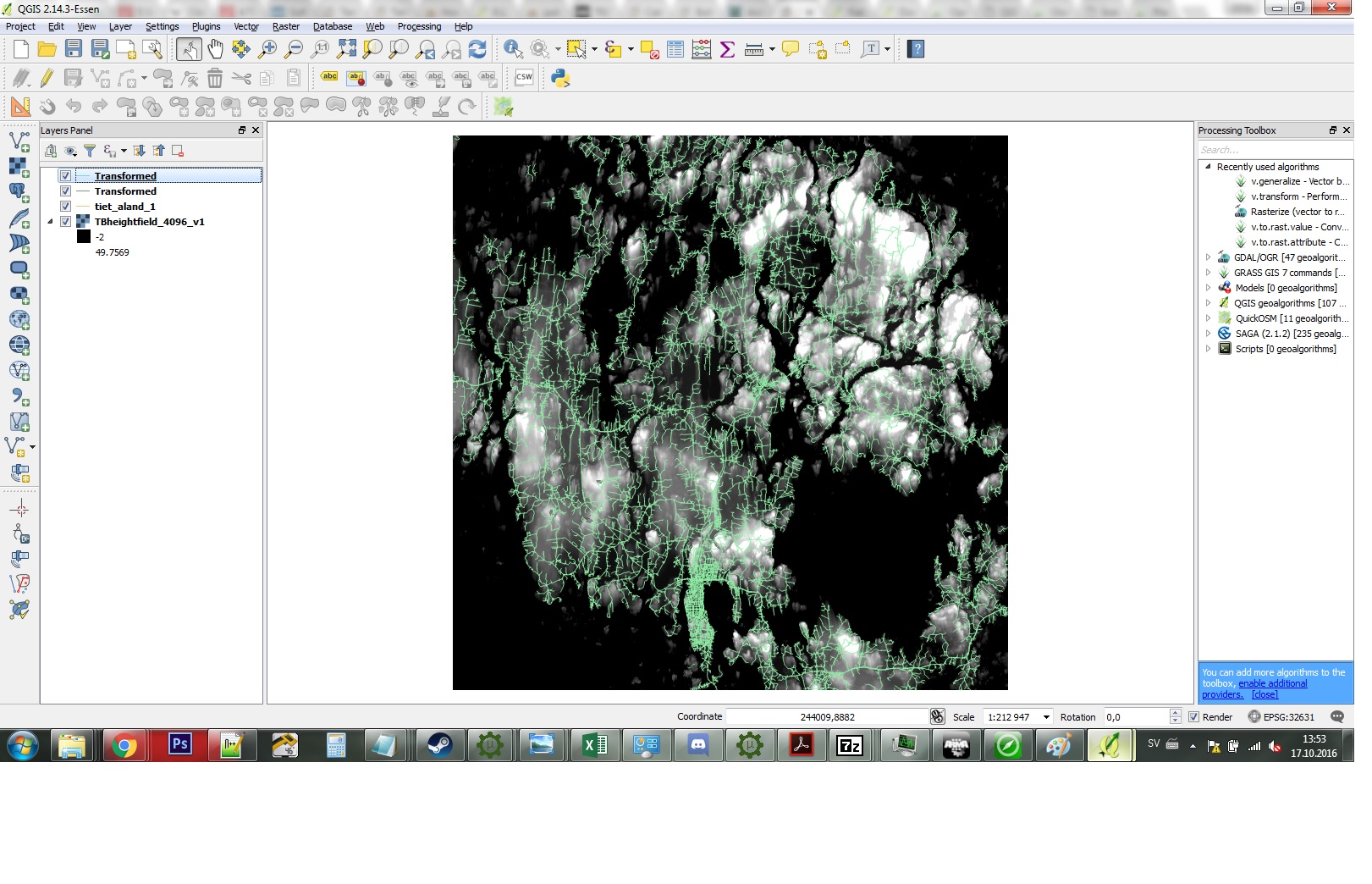The height and width of the screenshot is (884, 1372).
Task: Click the Identify Features tool
Action: [513, 49]
